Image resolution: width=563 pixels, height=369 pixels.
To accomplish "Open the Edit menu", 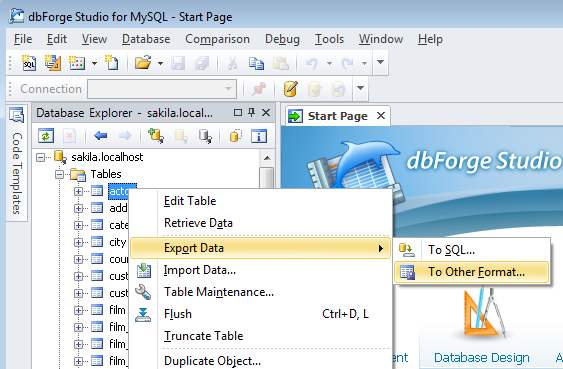I will pyautogui.click(x=57, y=39).
